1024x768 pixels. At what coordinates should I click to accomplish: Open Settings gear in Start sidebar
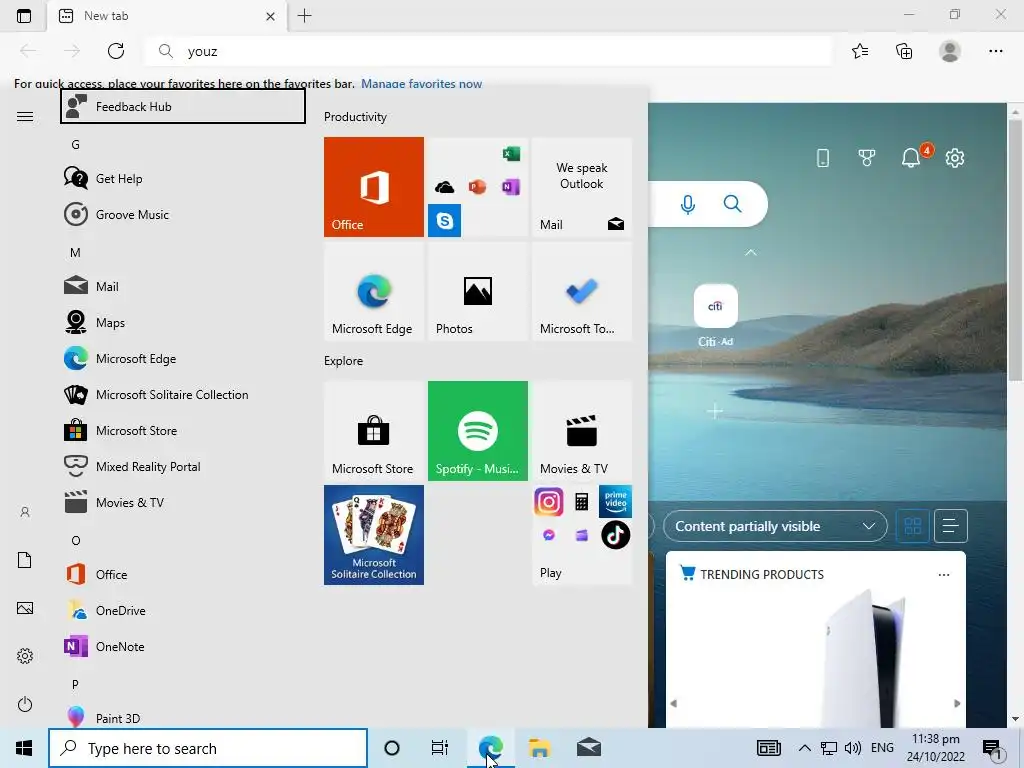[x=25, y=656]
